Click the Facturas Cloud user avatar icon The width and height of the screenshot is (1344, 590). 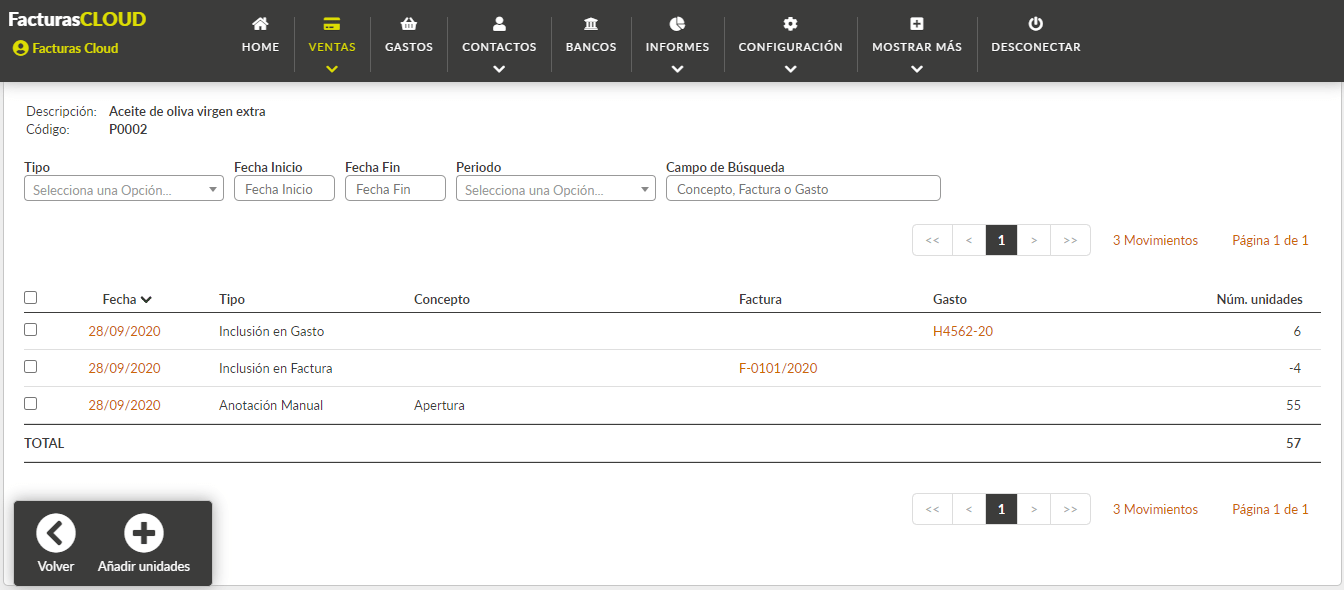click(x=20, y=48)
